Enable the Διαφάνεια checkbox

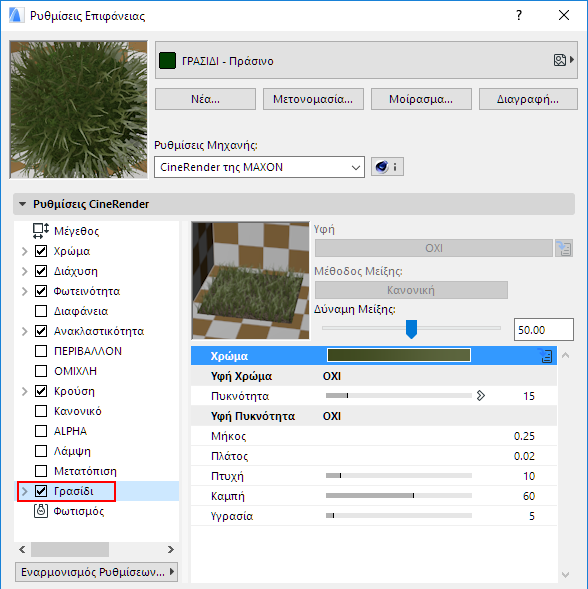pos(41,311)
